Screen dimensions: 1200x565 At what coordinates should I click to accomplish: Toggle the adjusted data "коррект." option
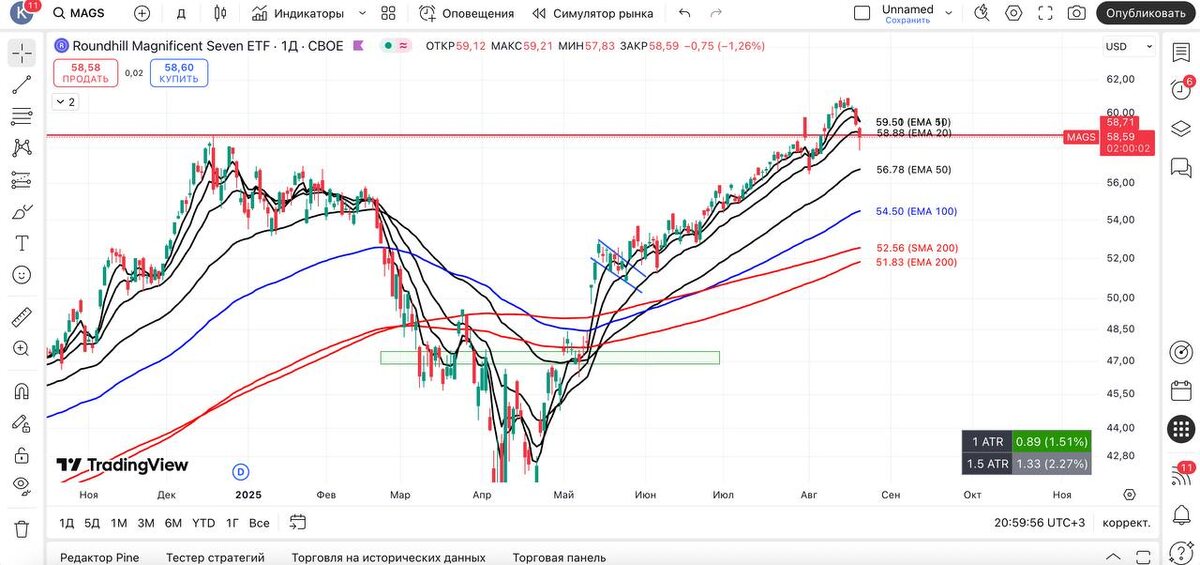point(1125,522)
